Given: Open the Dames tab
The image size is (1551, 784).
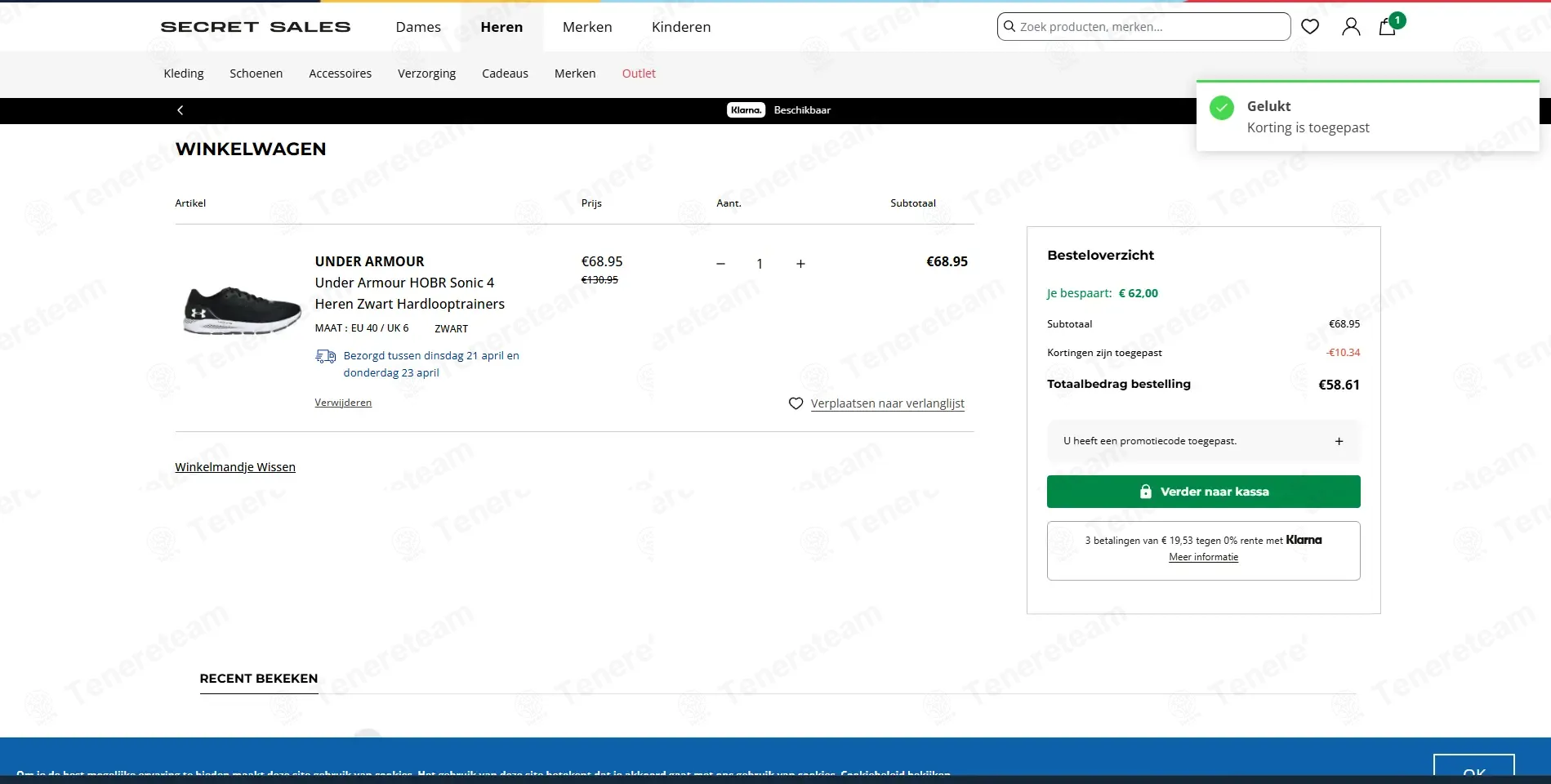Looking at the screenshot, I should coord(418,27).
